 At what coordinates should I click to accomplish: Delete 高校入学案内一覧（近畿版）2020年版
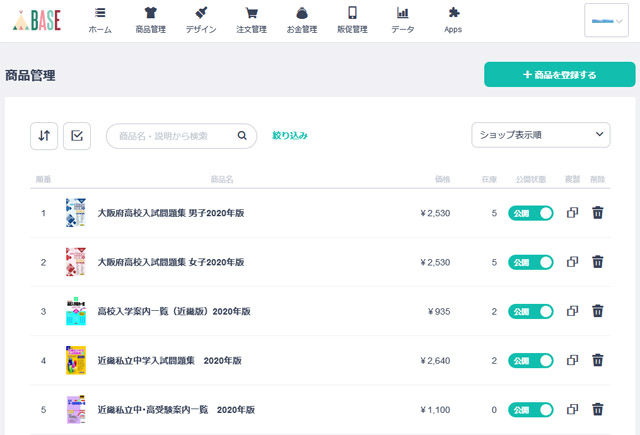[598, 311]
